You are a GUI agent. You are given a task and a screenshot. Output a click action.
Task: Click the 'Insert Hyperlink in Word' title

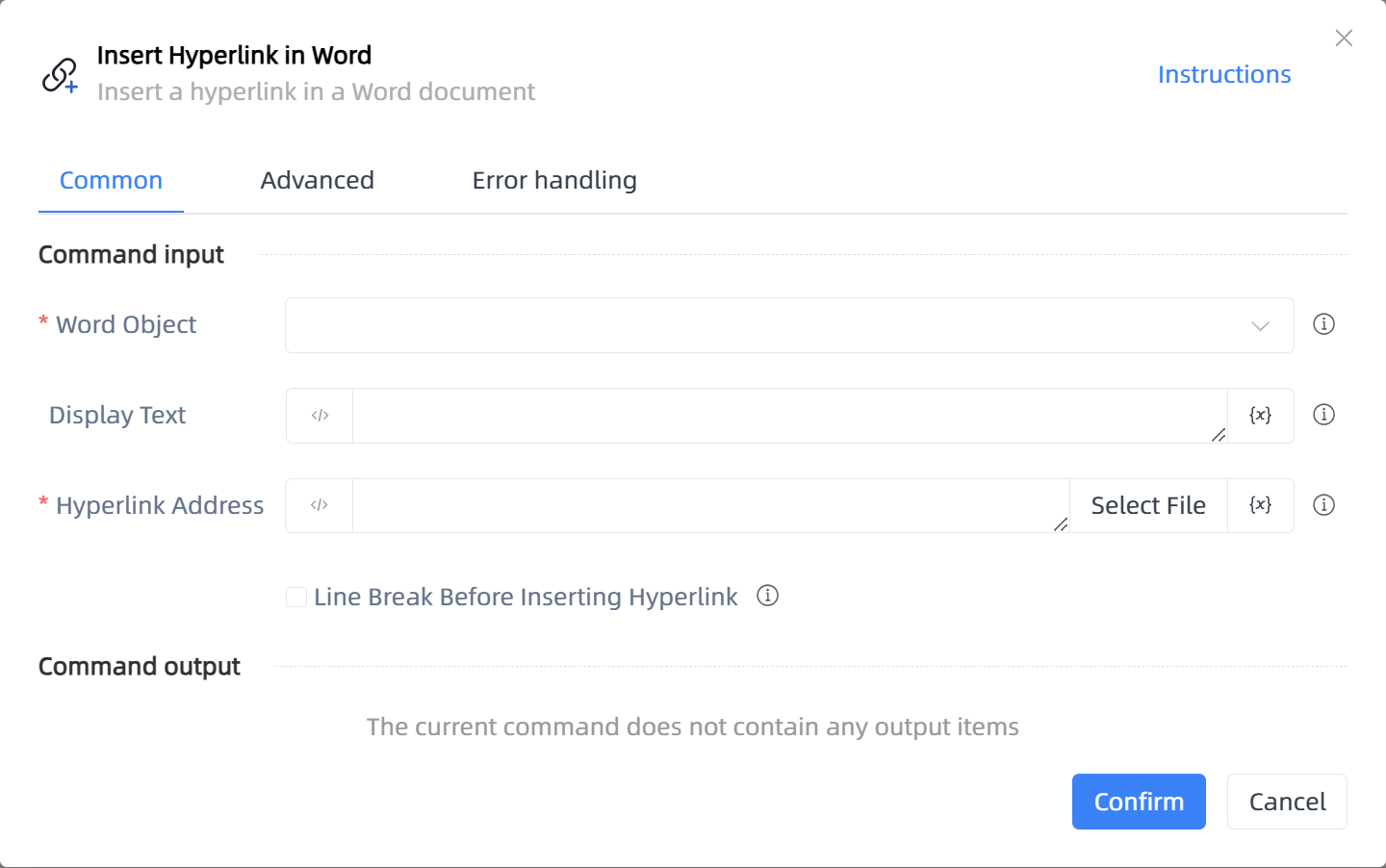[x=234, y=55]
